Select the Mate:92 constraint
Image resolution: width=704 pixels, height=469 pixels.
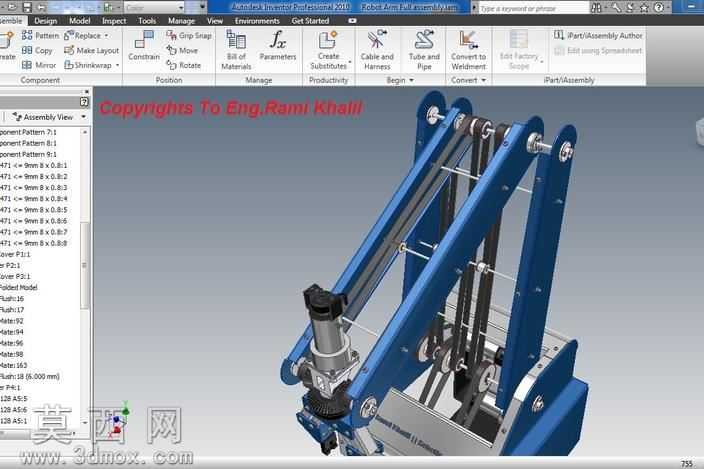pyautogui.click(x=12, y=321)
